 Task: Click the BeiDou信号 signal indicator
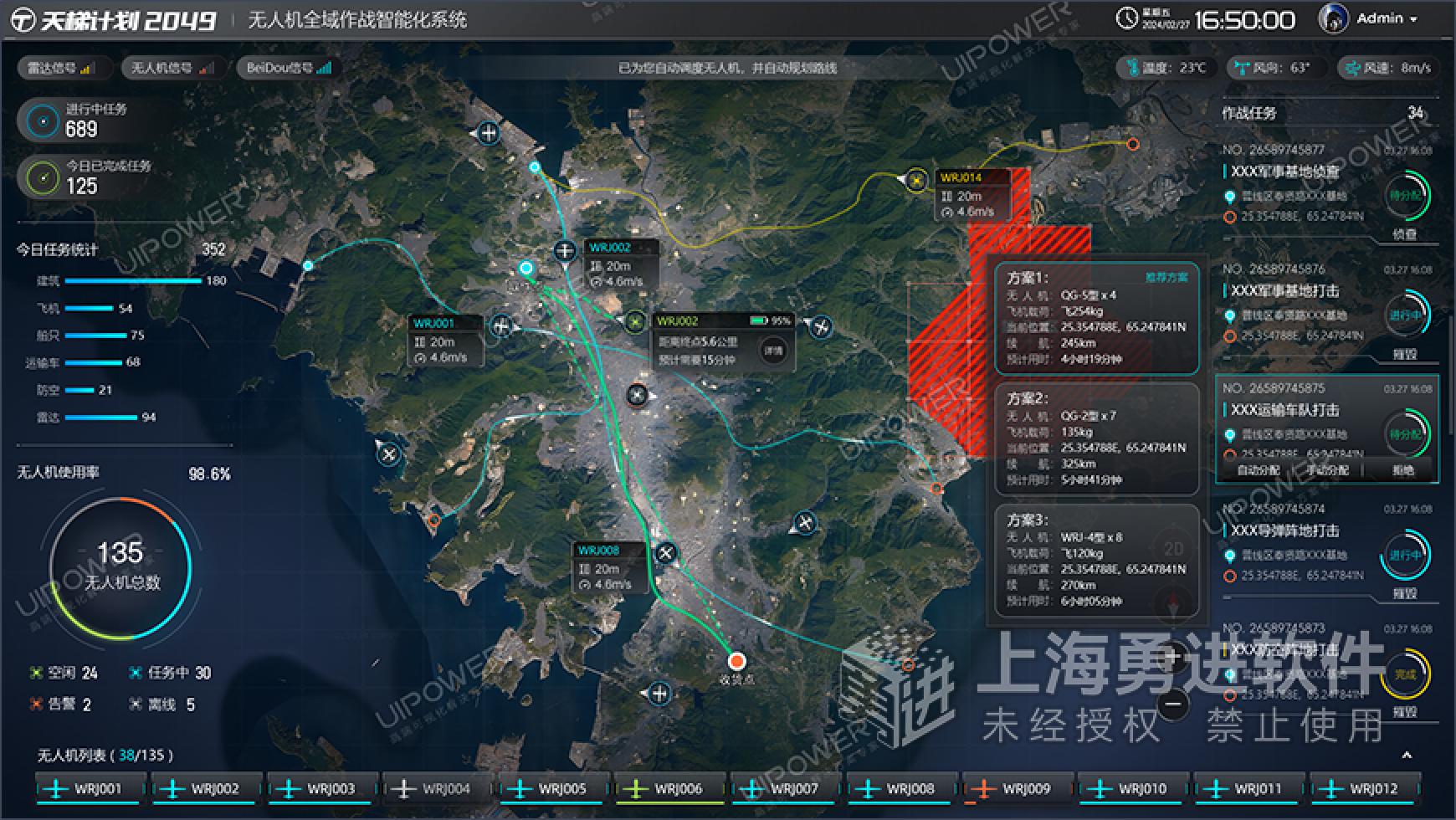pyautogui.click(x=288, y=68)
